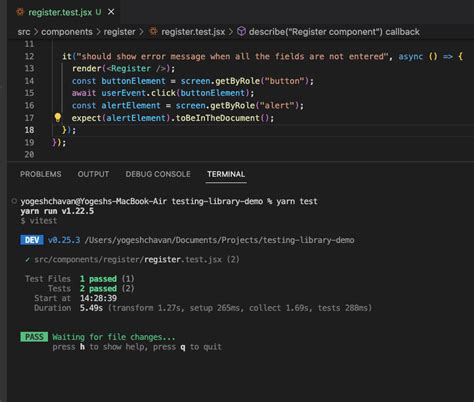Select the TERMINAL panel tab

(x=226, y=174)
